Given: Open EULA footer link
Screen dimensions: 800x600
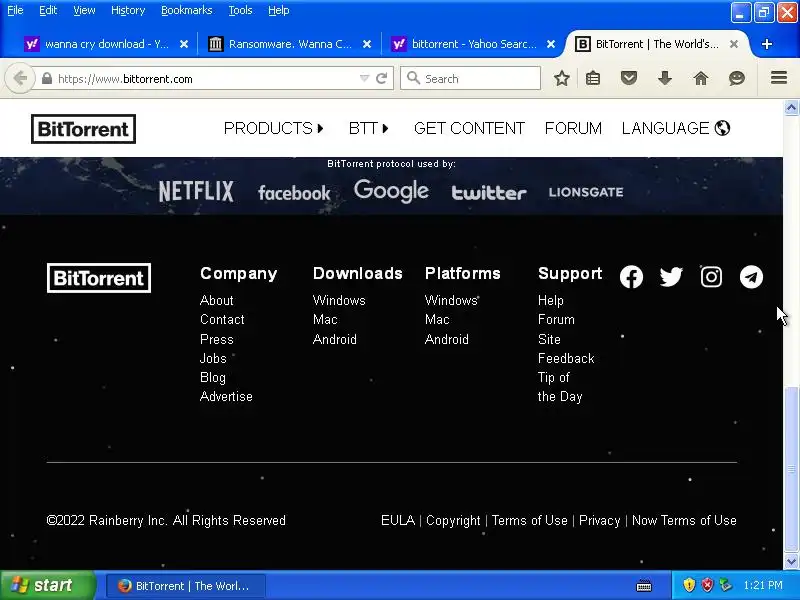Looking at the screenshot, I should click(397, 520).
